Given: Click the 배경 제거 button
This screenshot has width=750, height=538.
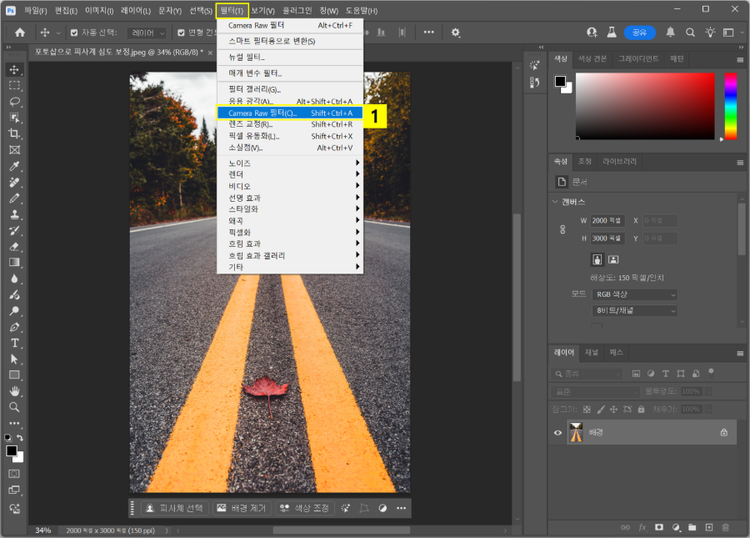Looking at the screenshot, I should point(242,508).
